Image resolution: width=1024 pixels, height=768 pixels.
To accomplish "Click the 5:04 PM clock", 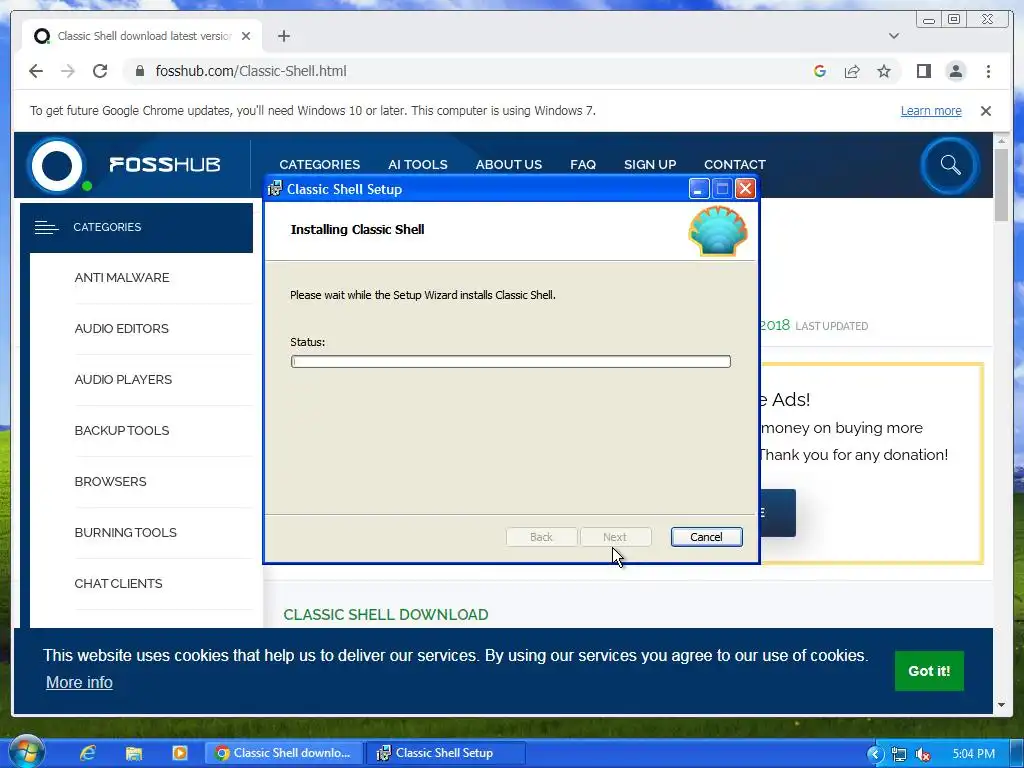I will coord(973,754).
